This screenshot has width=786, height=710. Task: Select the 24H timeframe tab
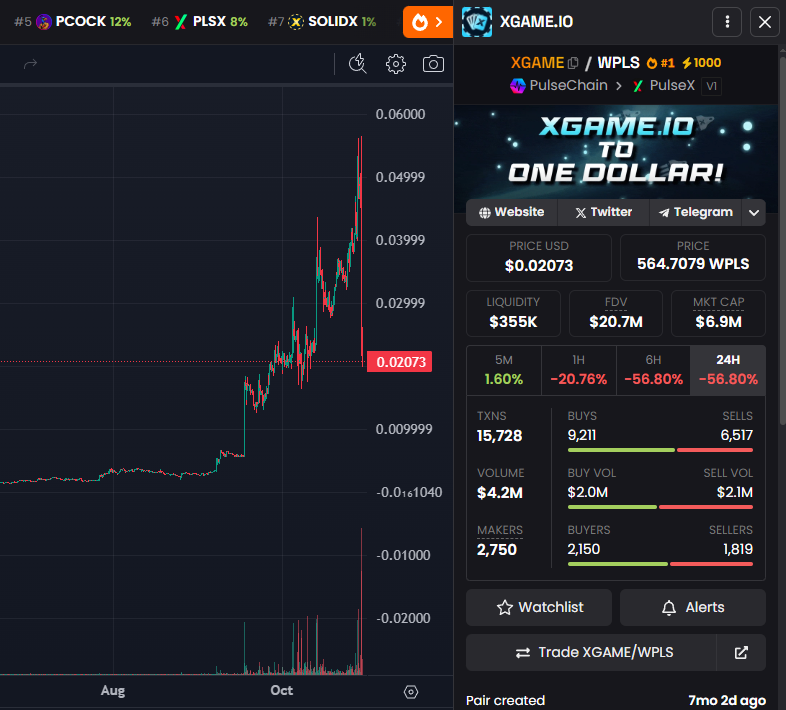coord(728,370)
